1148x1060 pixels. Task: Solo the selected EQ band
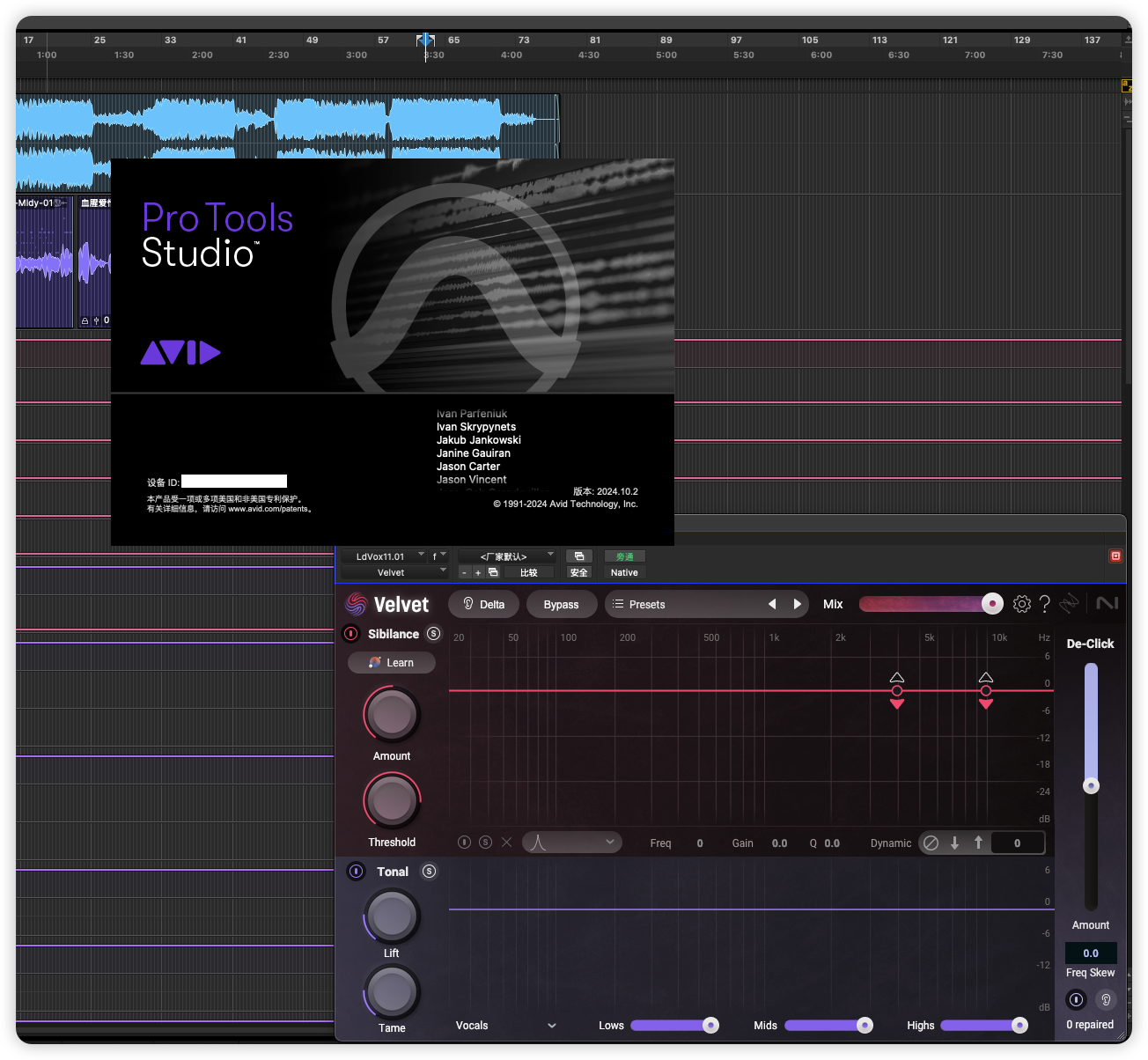(485, 843)
